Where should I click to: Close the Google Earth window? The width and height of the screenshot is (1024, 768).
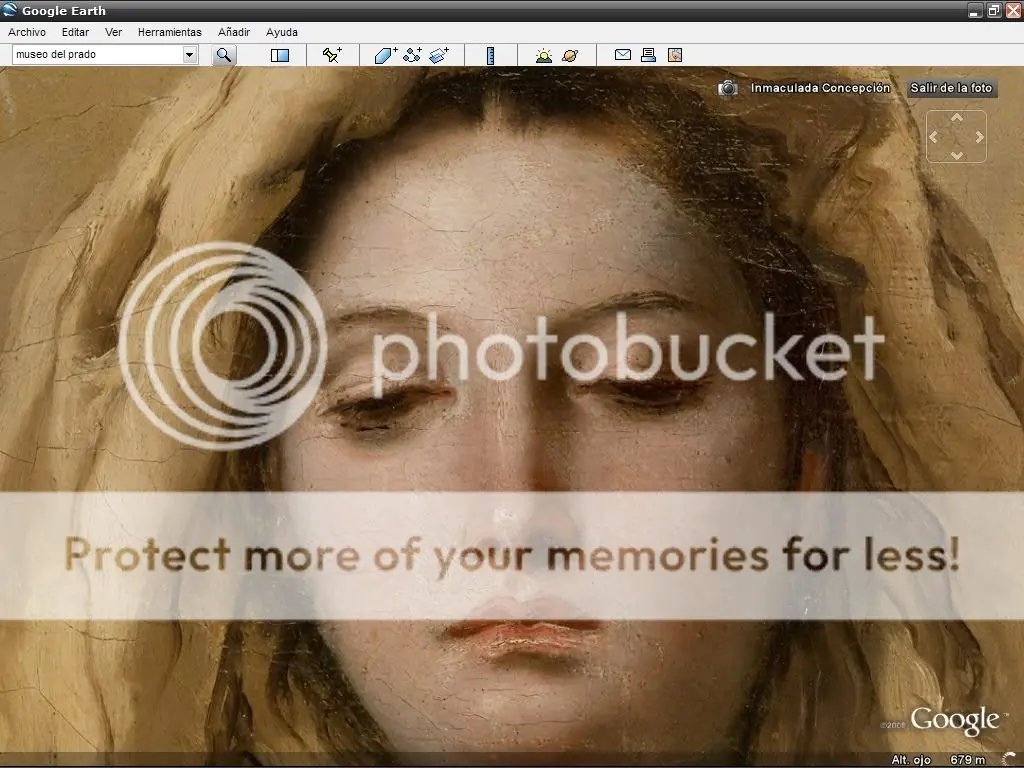pyautogui.click(x=1013, y=10)
